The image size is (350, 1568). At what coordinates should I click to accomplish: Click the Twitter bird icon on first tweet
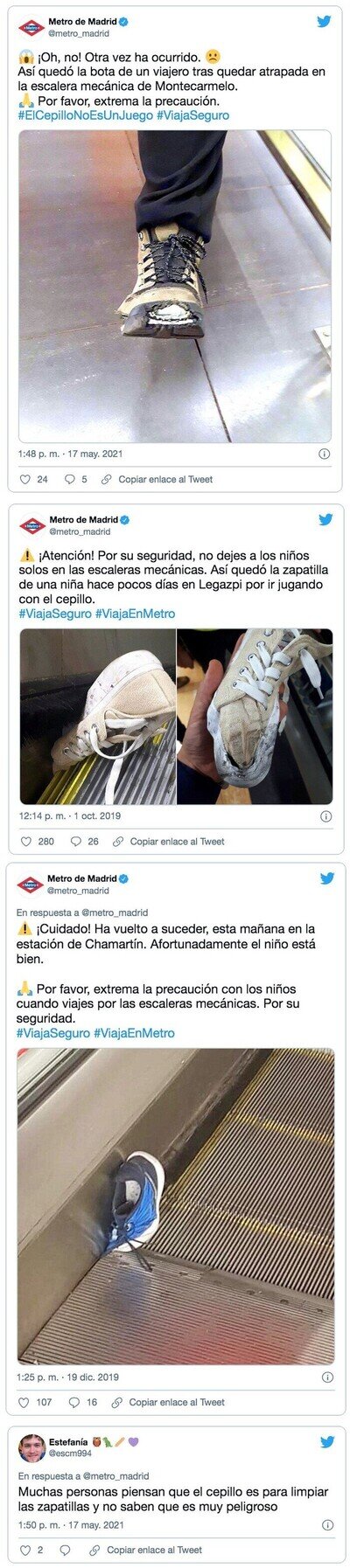point(324,22)
